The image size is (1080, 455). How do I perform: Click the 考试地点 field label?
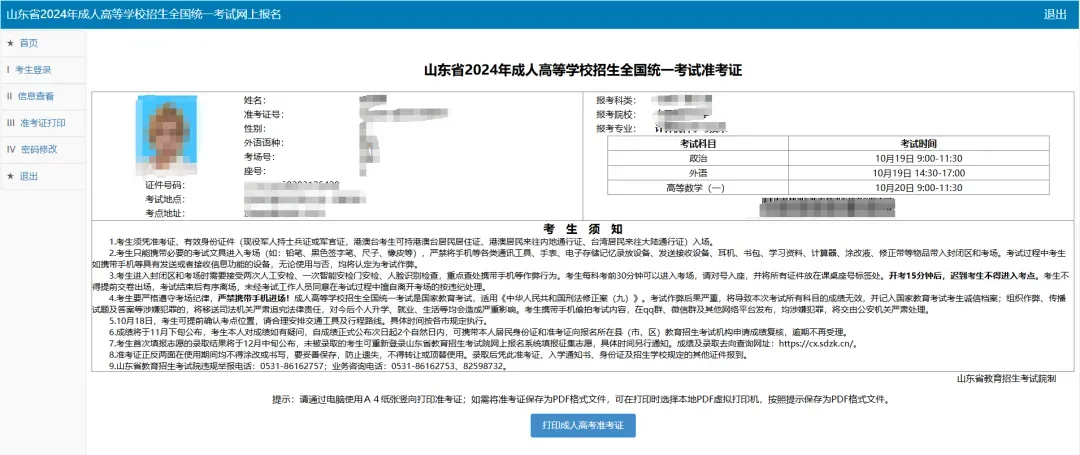click(165, 200)
